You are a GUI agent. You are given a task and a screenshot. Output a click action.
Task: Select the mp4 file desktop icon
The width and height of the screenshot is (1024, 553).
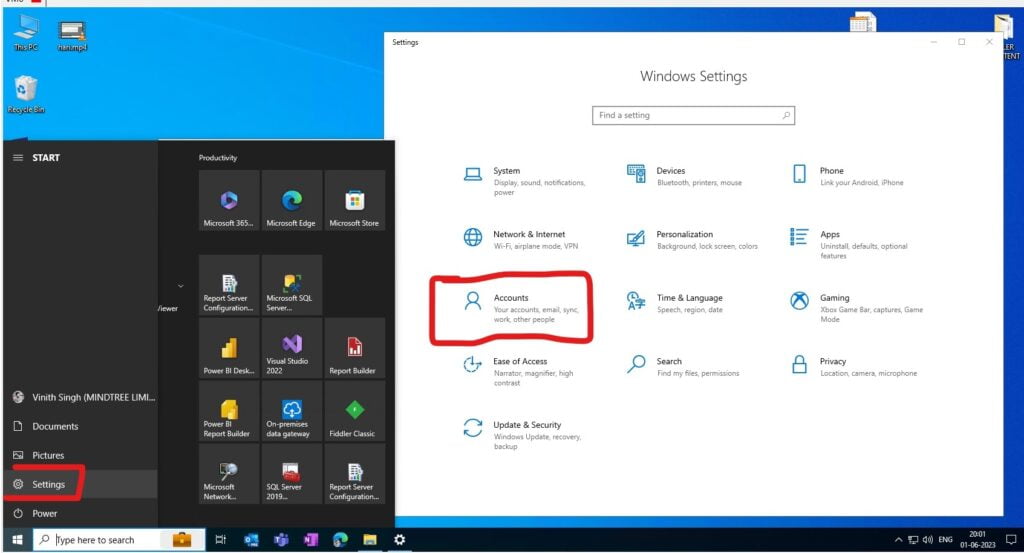[x=72, y=36]
